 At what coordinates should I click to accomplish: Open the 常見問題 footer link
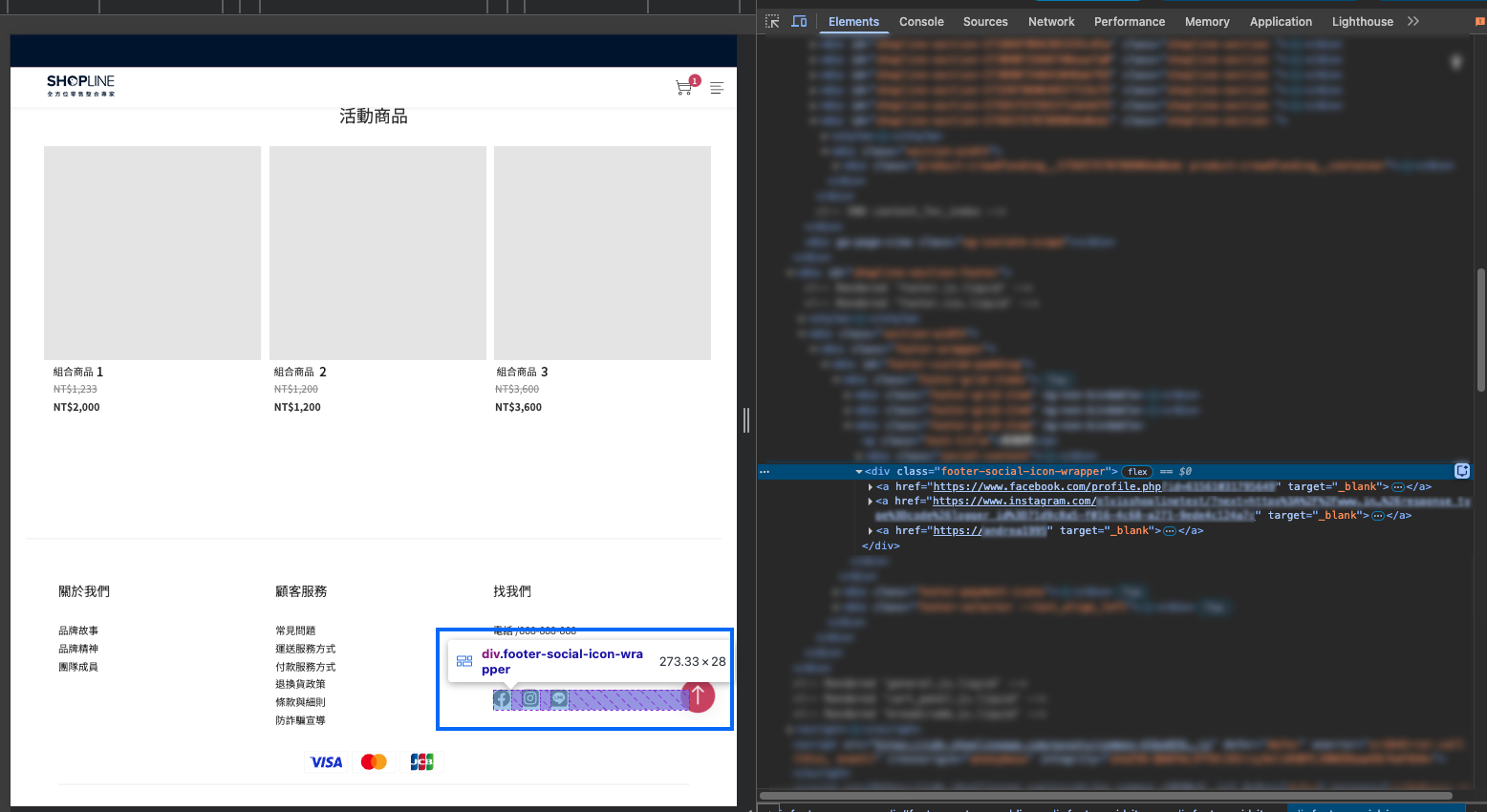click(295, 630)
